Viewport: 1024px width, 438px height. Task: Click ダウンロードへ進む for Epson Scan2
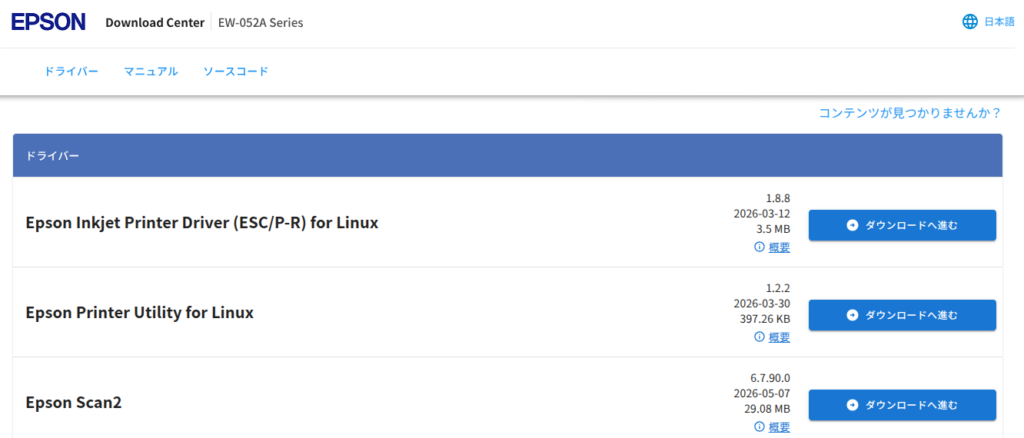pyautogui.click(x=902, y=405)
